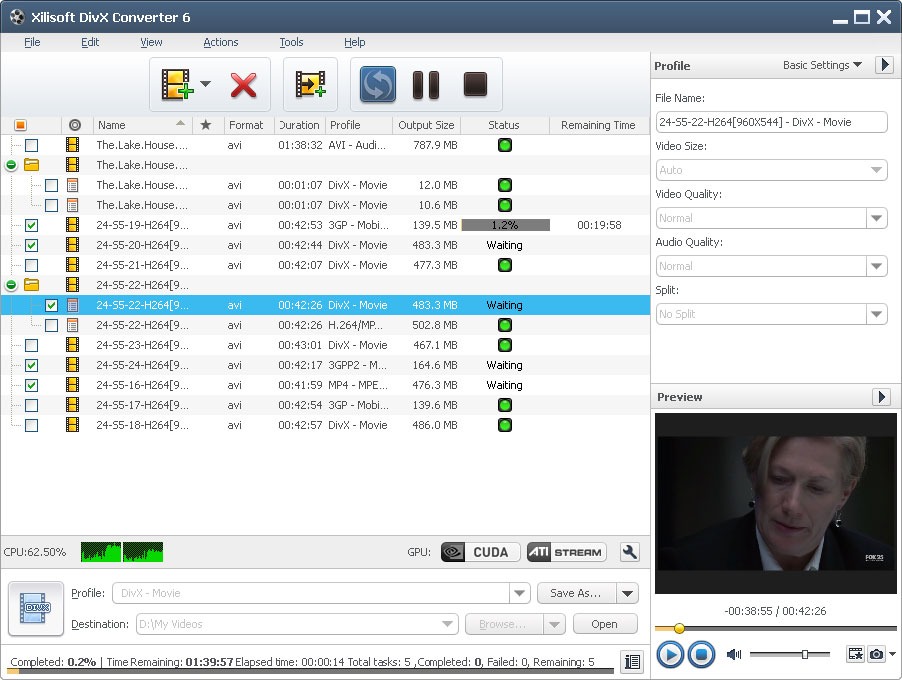Click the Open destination button
902x680 pixels.
click(x=605, y=624)
